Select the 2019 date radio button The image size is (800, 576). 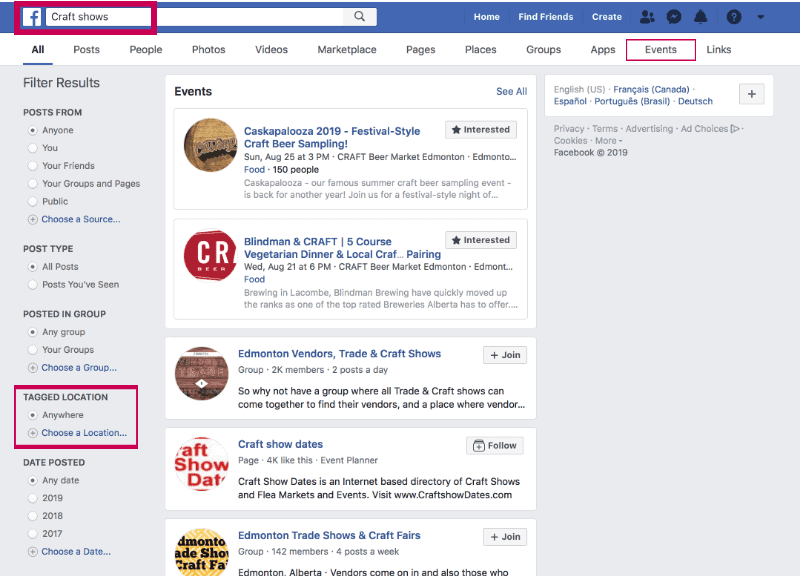click(33, 498)
